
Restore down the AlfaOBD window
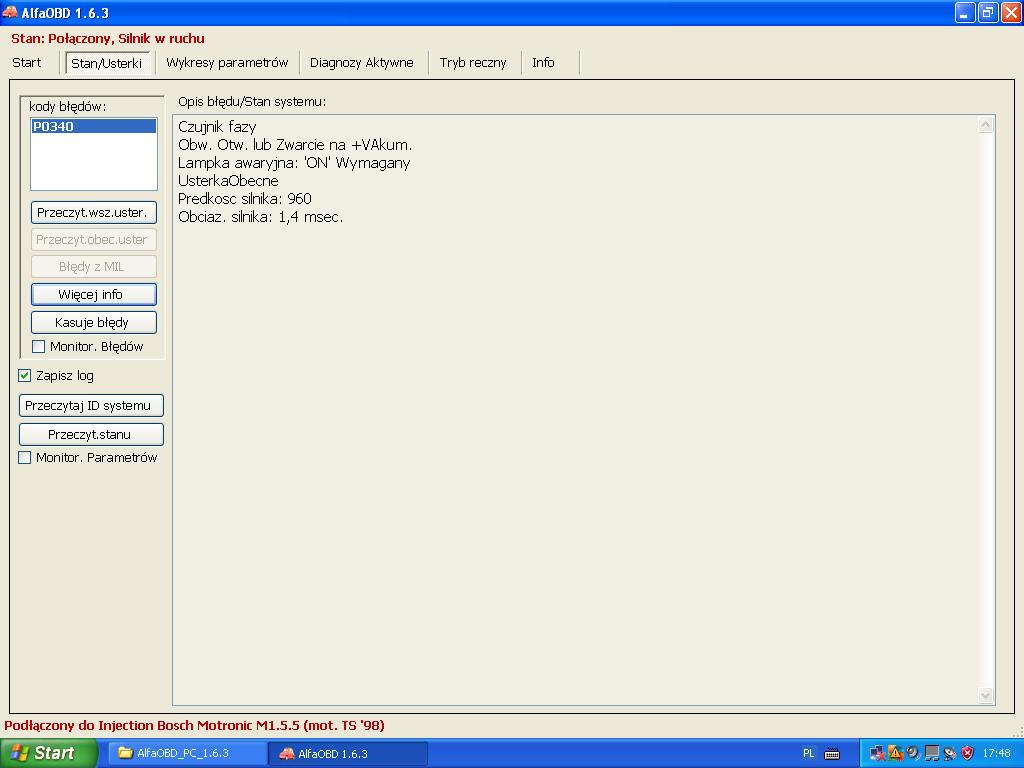click(x=988, y=12)
